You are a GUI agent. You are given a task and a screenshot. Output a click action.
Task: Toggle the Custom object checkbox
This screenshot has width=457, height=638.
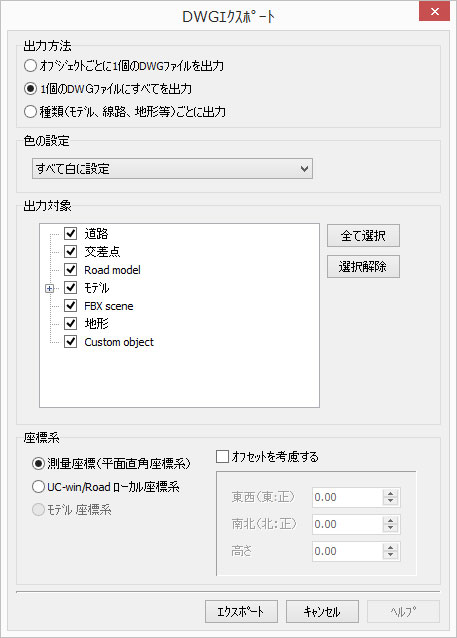(70, 341)
